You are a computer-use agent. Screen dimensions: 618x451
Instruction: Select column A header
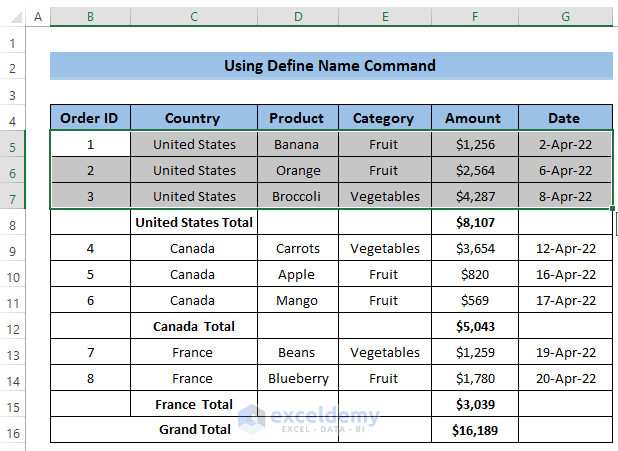tap(38, 18)
